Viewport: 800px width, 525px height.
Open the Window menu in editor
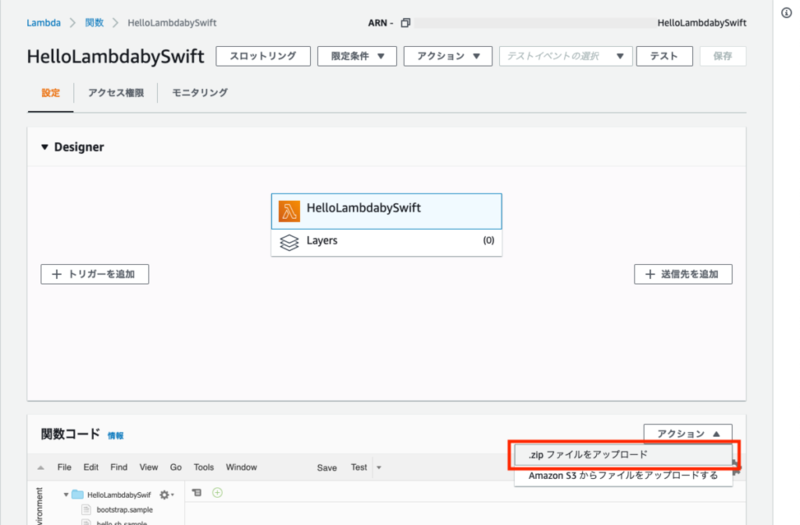click(x=241, y=467)
